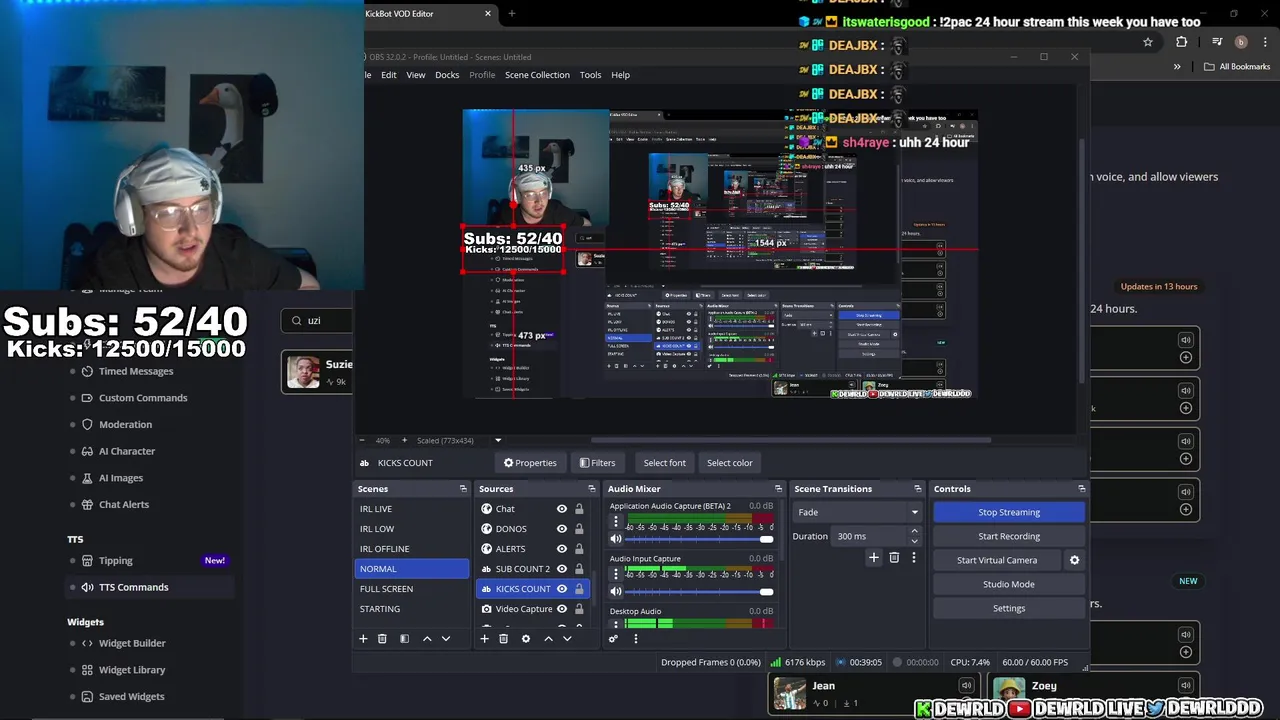The width and height of the screenshot is (1280, 720).
Task: Preview Jean voice with speaker icon
Action: 966,686
